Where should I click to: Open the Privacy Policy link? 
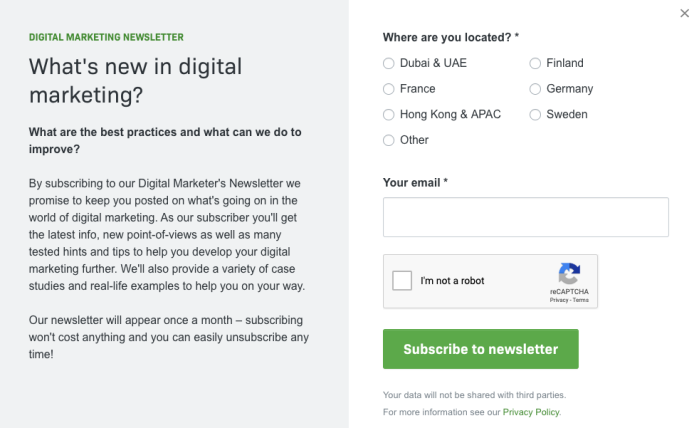[x=531, y=412]
